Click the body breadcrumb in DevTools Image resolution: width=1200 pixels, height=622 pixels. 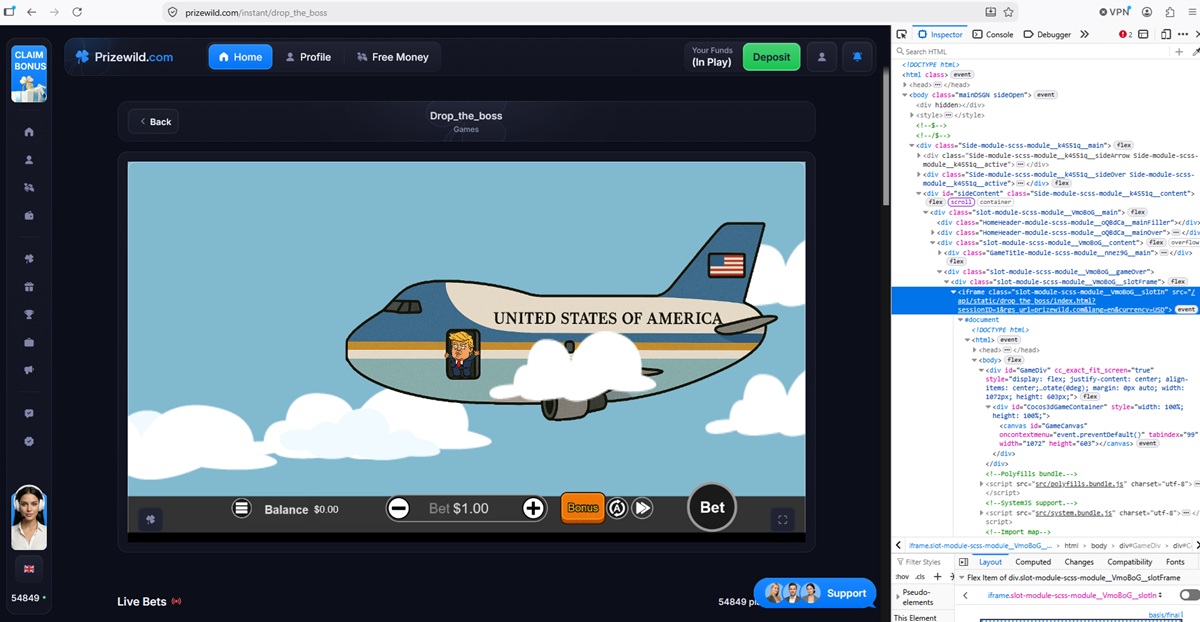click(1099, 546)
